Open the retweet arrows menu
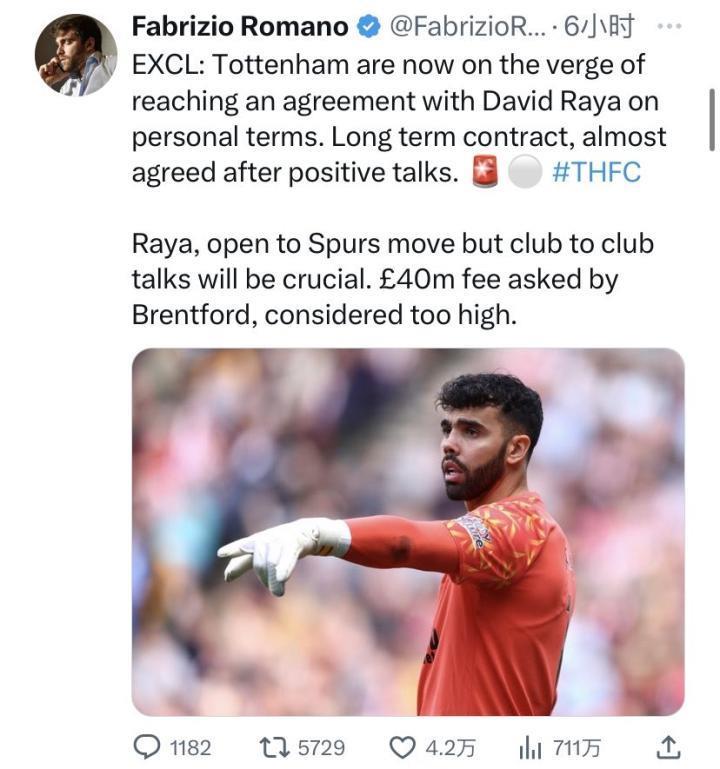 tap(274, 747)
